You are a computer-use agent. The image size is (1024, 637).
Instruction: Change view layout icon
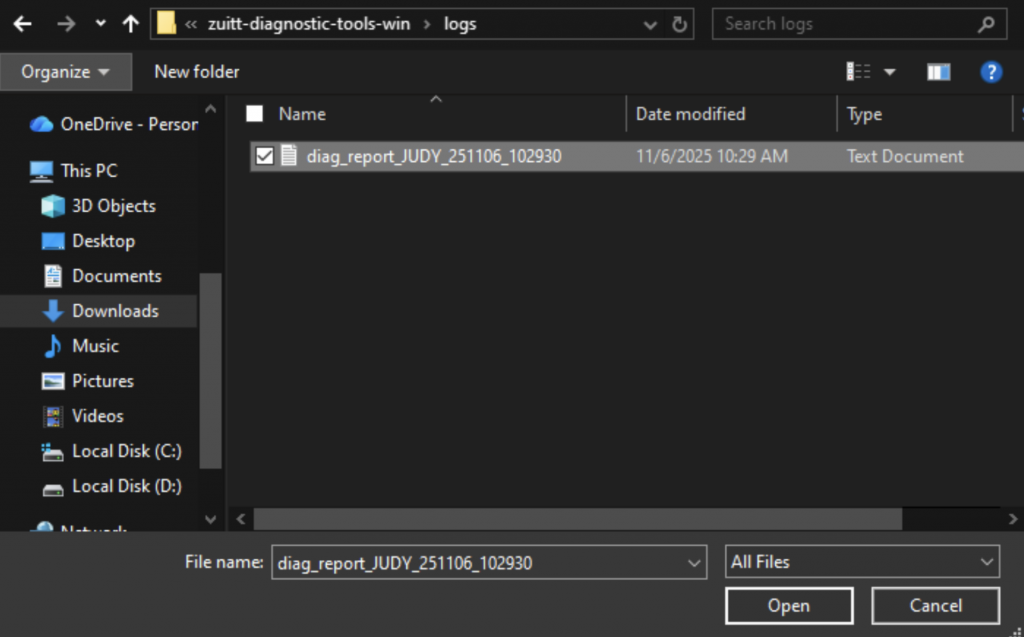click(859, 72)
